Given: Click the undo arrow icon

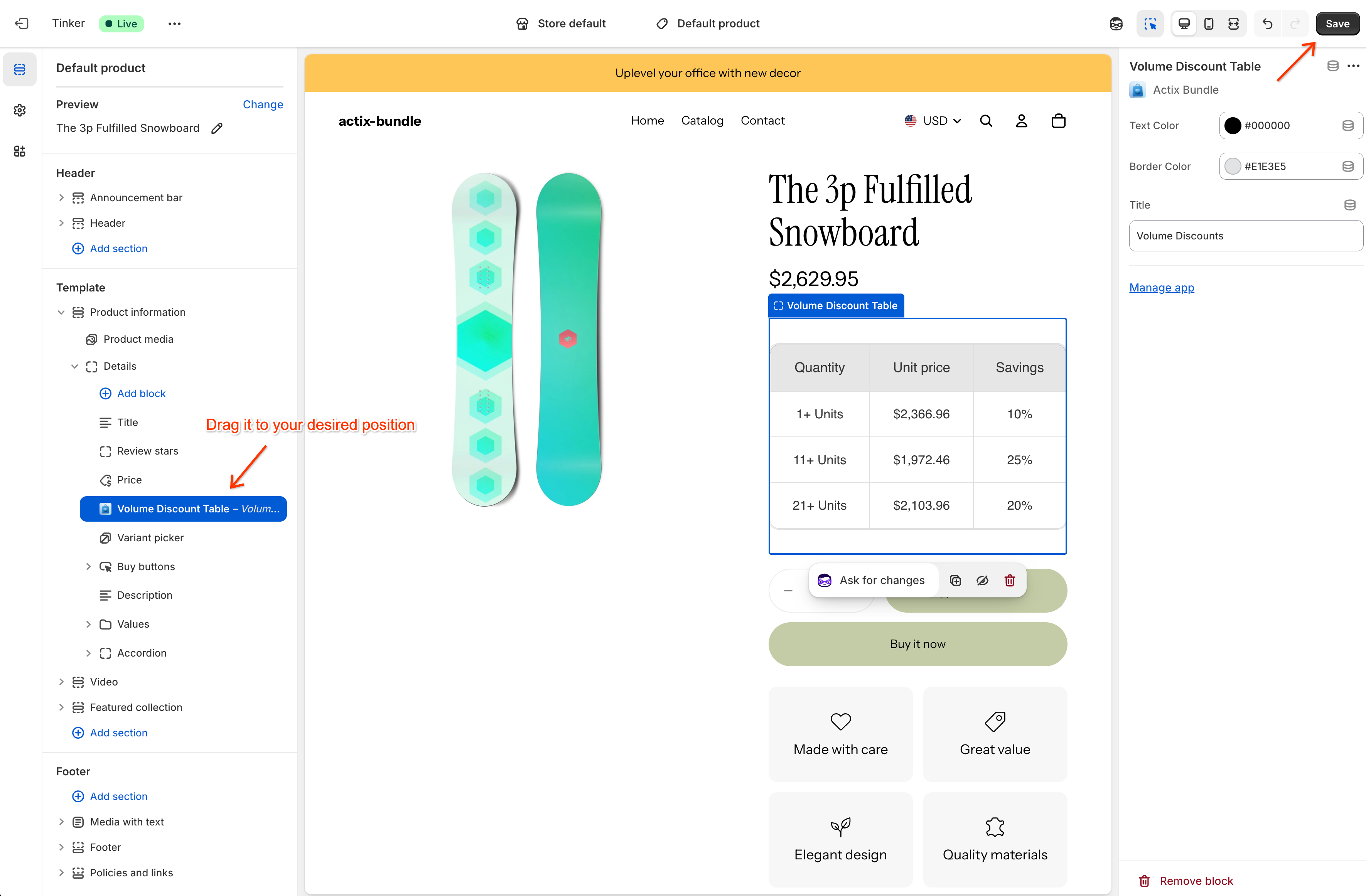Looking at the screenshot, I should point(1267,24).
